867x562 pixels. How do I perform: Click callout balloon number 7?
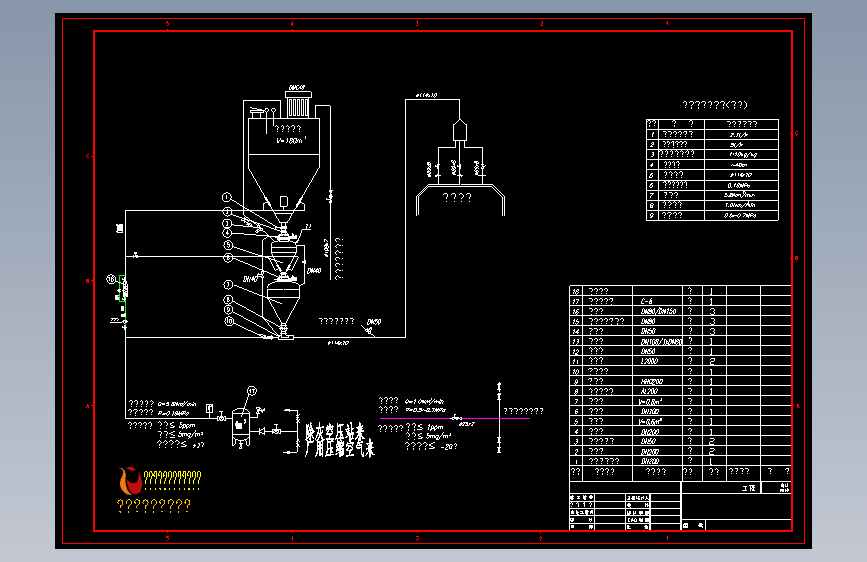point(228,285)
